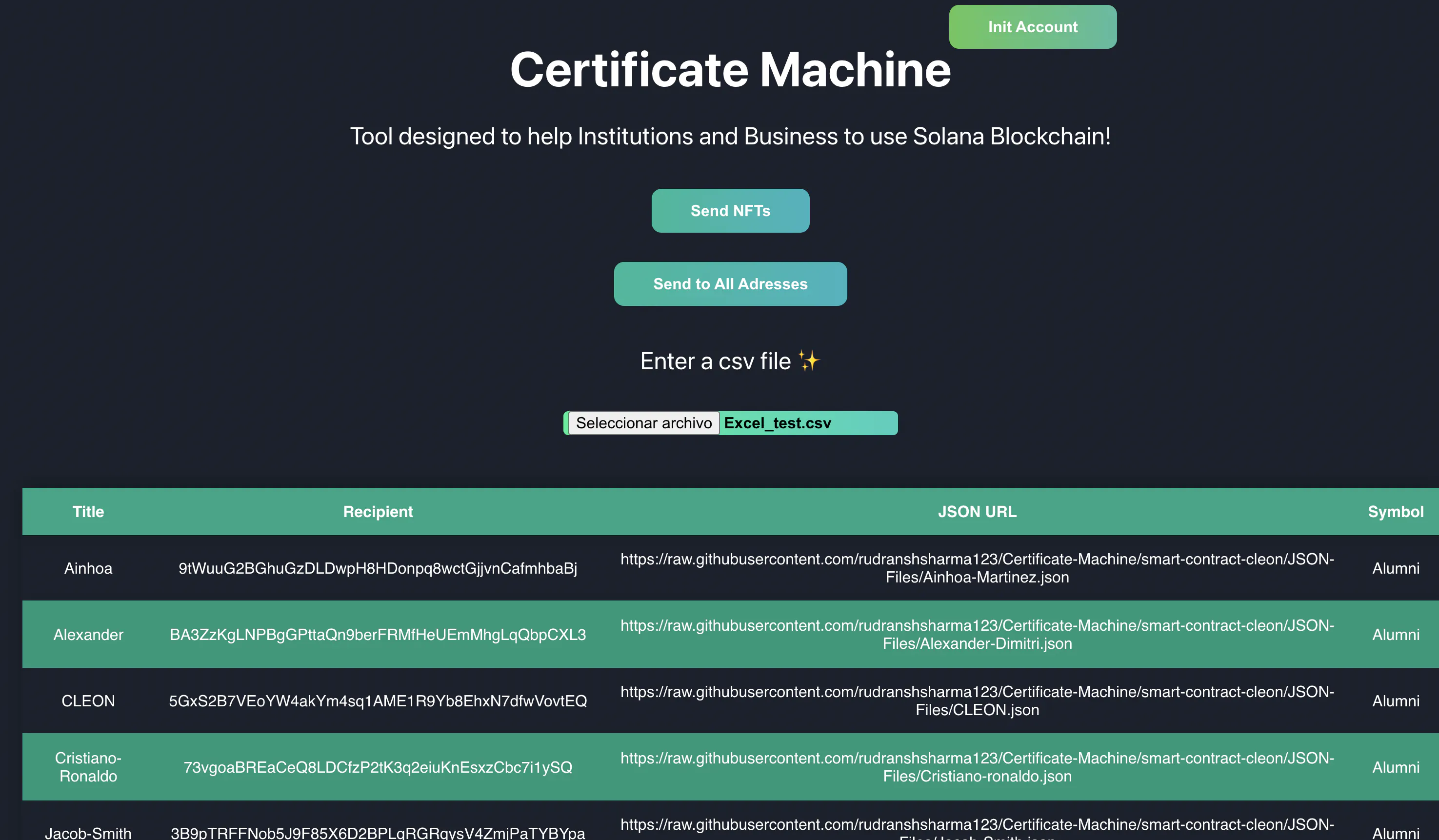Image resolution: width=1439 pixels, height=840 pixels.
Task: Click the sparkles emoji after csv file
Action: 809,361
